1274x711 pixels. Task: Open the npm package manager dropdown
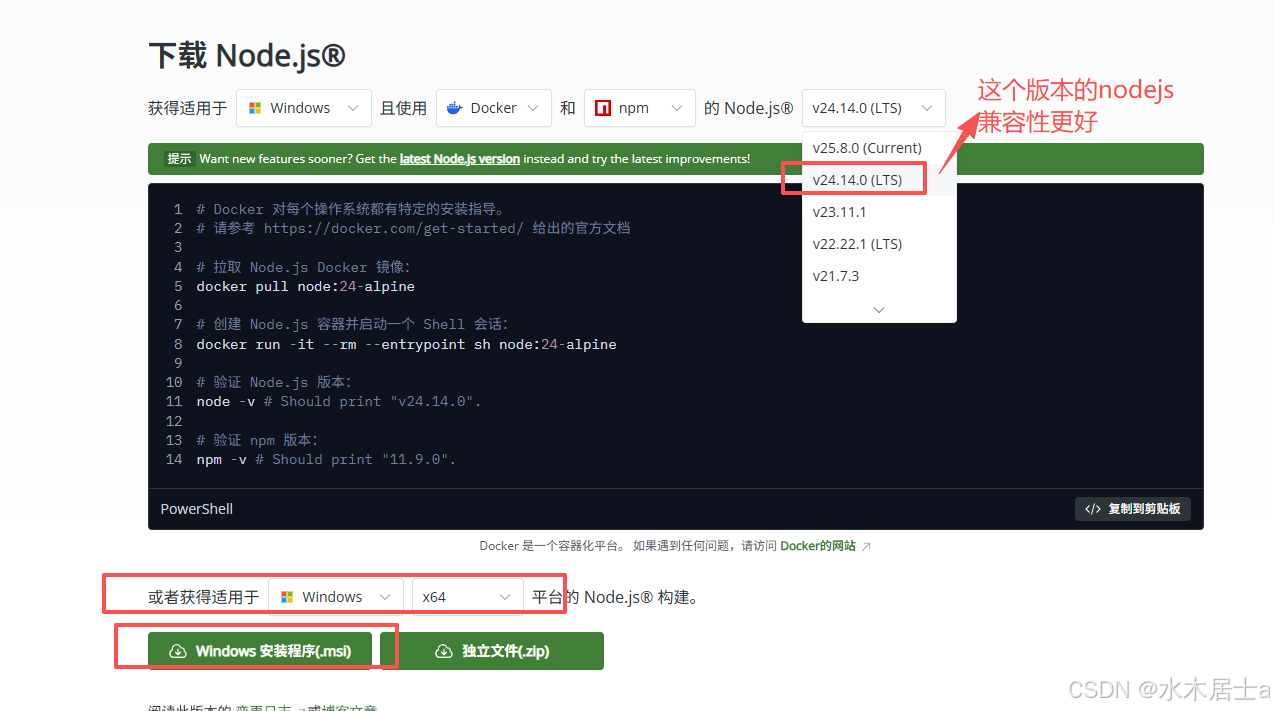639,108
